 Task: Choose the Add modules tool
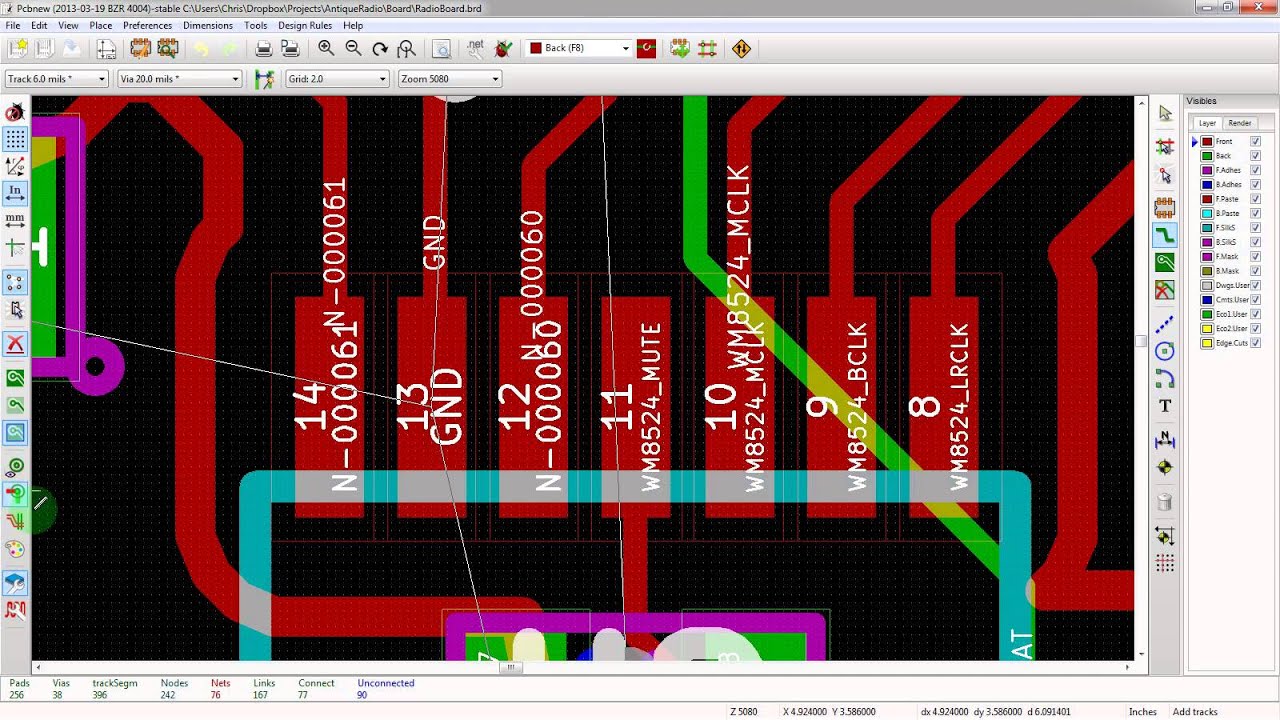(1165, 208)
